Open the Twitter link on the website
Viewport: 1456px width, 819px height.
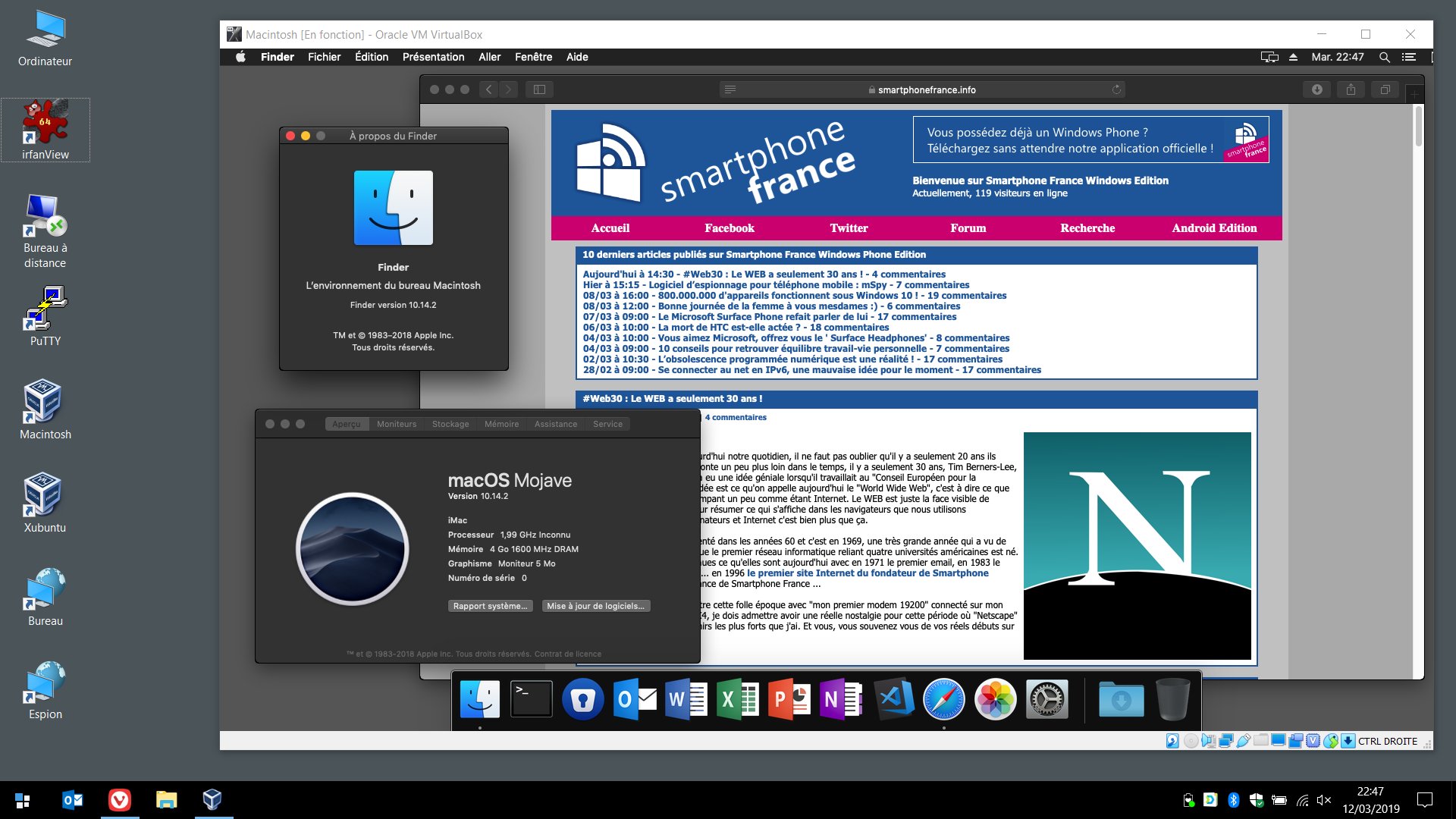(x=849, y=227)
